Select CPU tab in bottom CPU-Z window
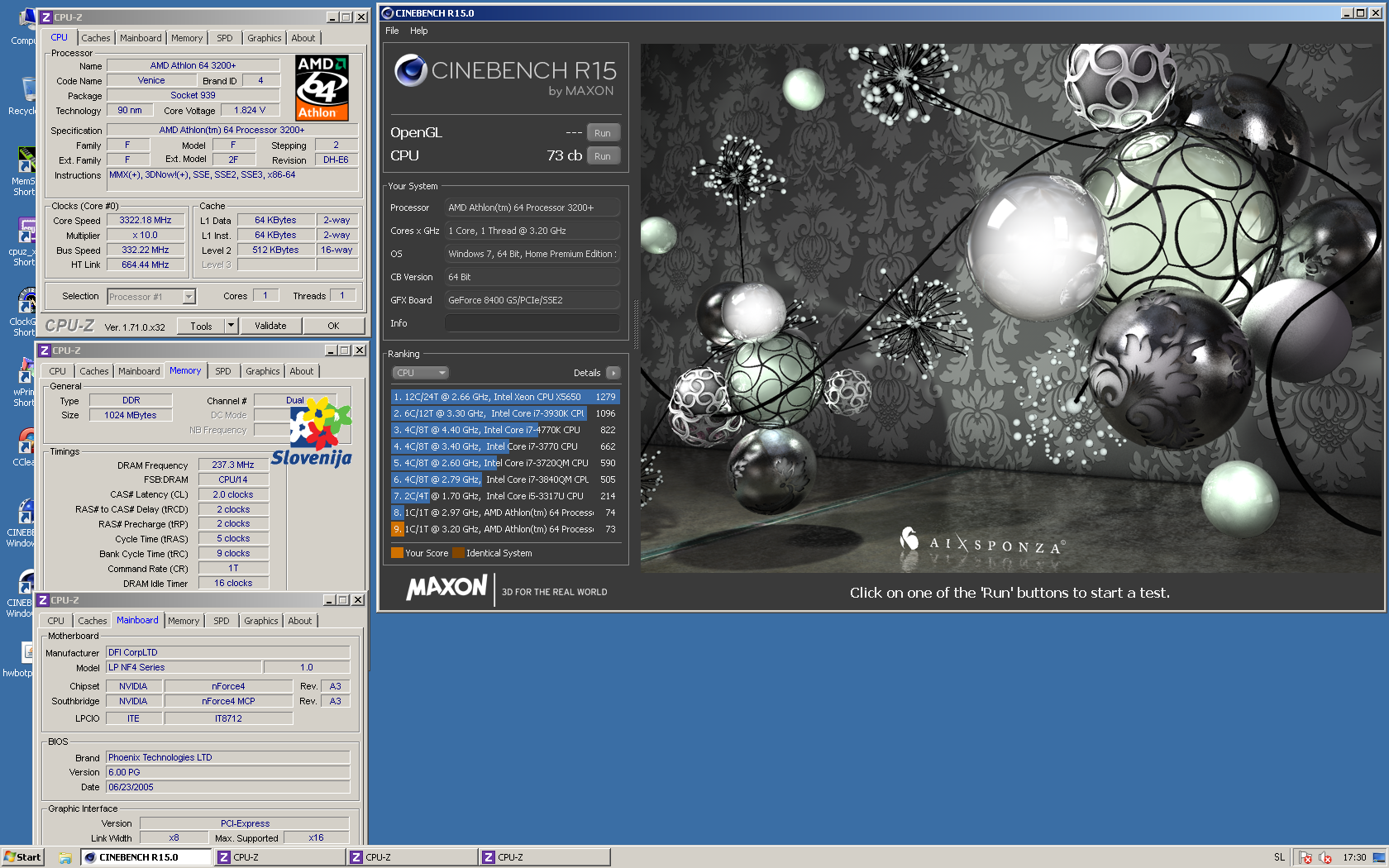This screenshot has width=1389, height=868. point(56,621)
